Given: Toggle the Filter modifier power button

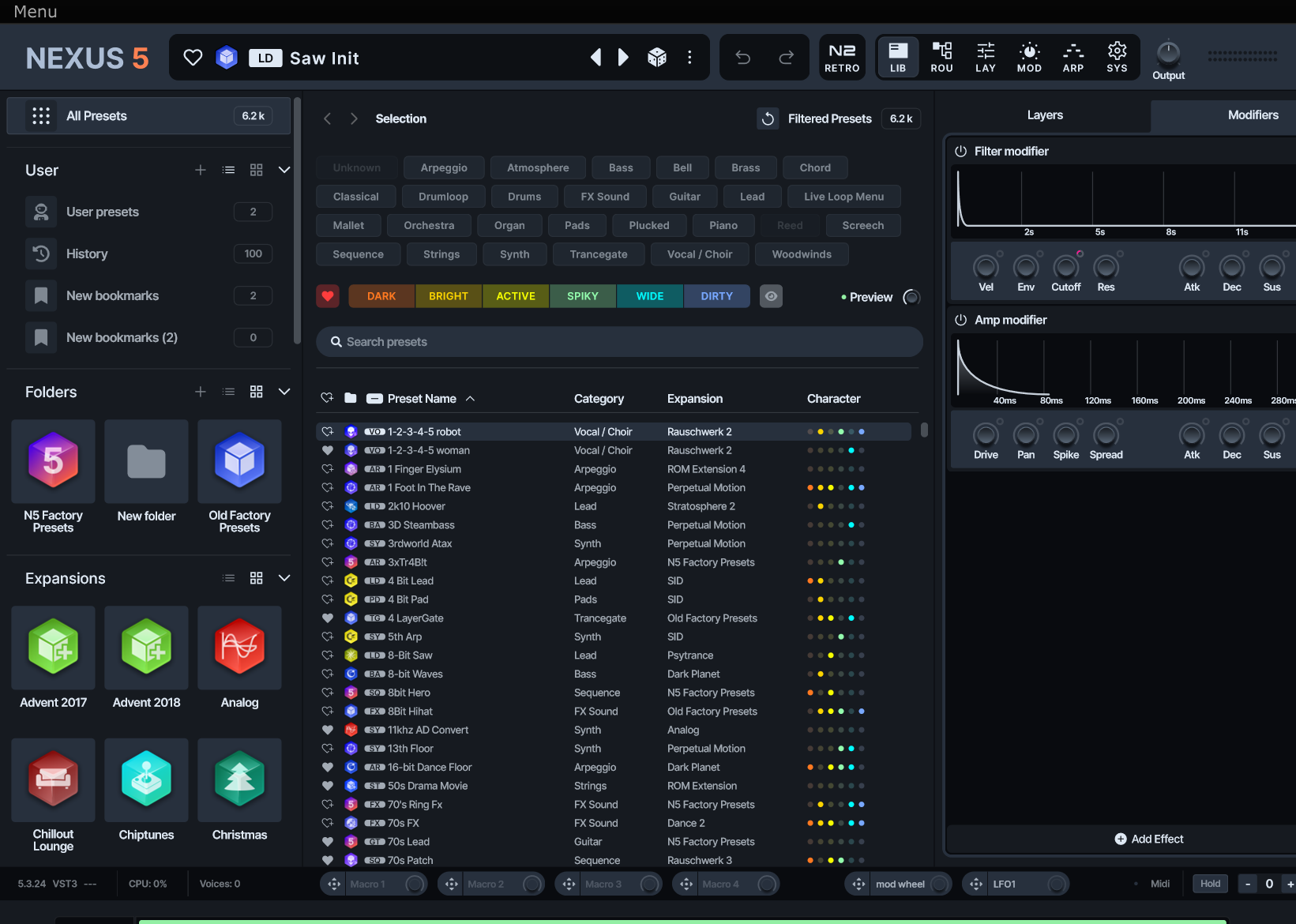Looking at the screenshot, I should (961, 151).
